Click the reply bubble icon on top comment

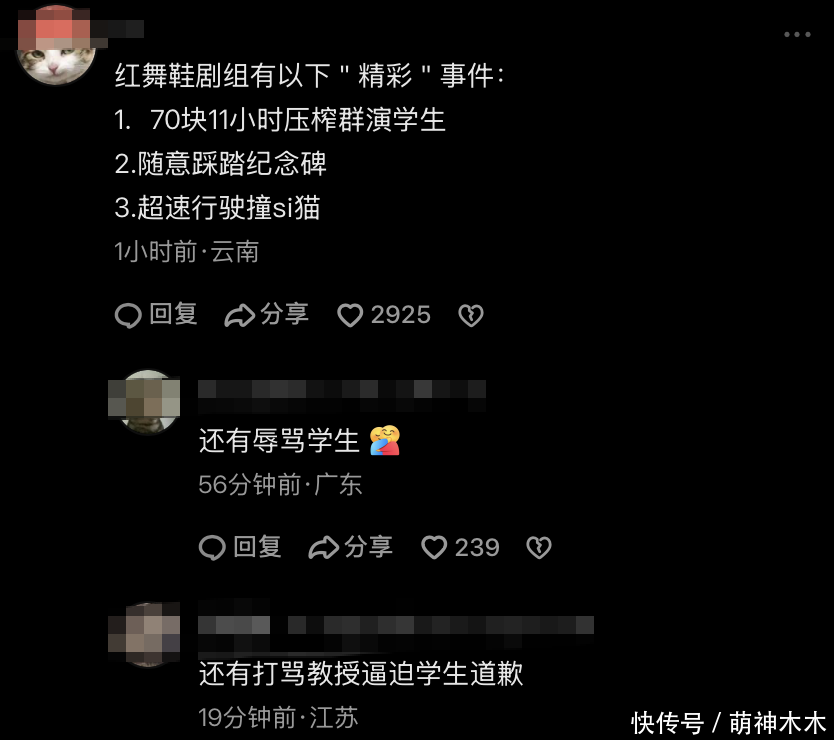coord(128,315)
